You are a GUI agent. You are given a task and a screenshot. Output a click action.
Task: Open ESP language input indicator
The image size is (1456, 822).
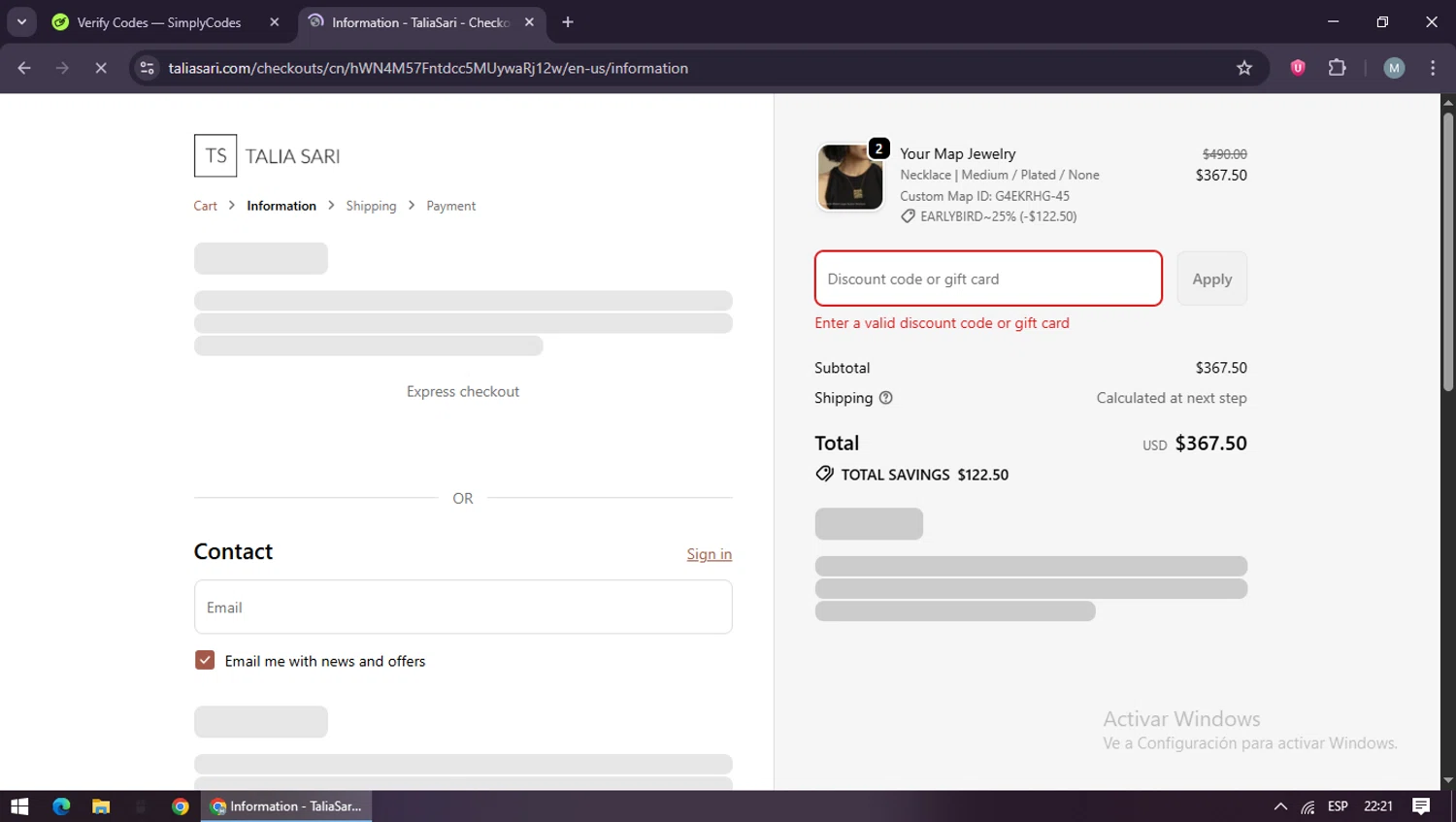point(1338,806)
